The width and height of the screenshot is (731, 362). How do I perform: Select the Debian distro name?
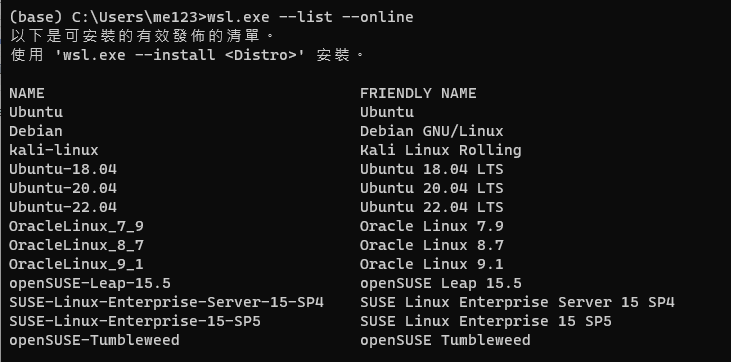coord(36,132)
